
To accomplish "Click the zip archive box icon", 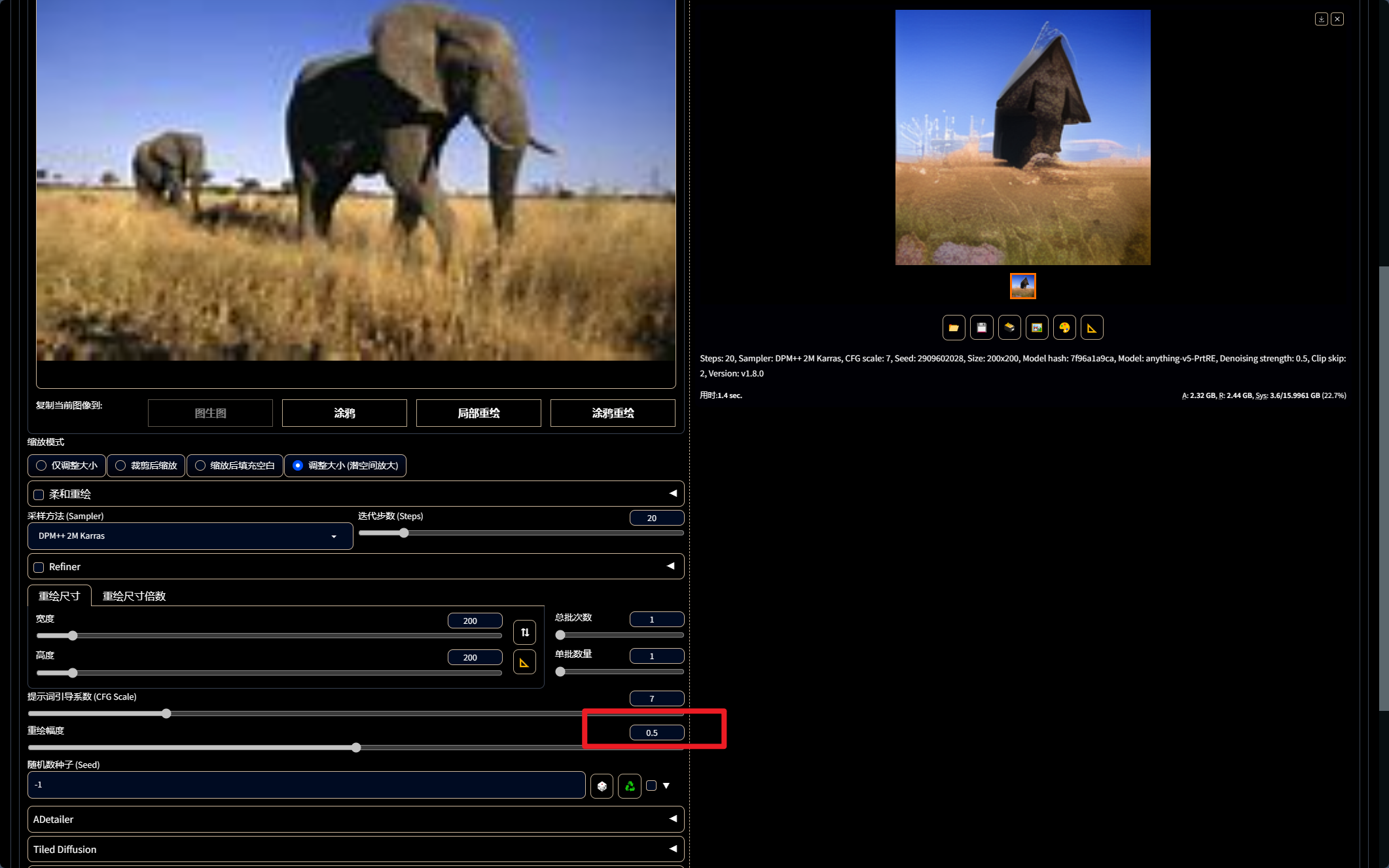I will 1009,328.
